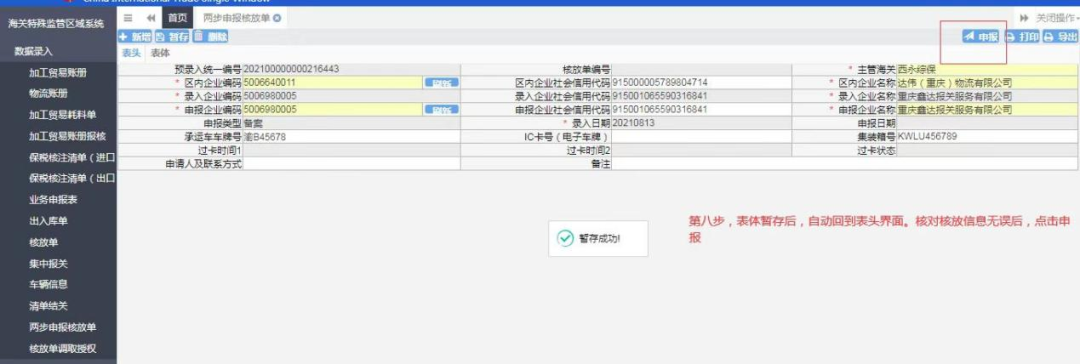Click the 承运车车牌号 input field
The width and height of the screenshot is (1080, 364).
351,136
